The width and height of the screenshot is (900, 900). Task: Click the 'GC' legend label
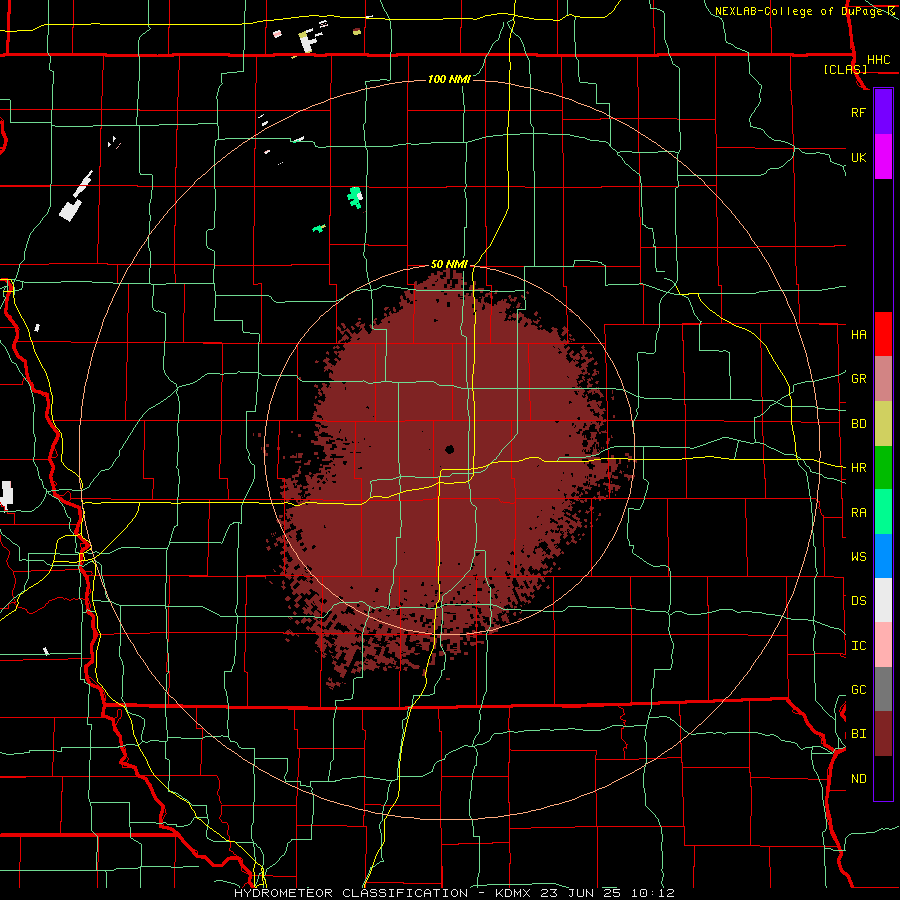[859, 690]
